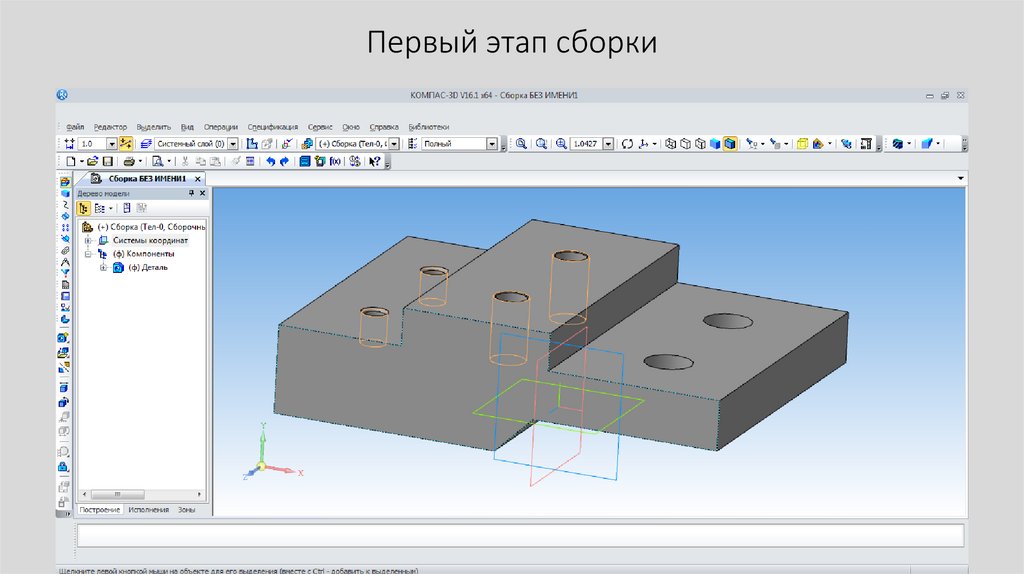Image resolution: width=1024 pixels, height=574 pixels.
Task: Click the layers manager icon
Action: click(x=146, y=144)
